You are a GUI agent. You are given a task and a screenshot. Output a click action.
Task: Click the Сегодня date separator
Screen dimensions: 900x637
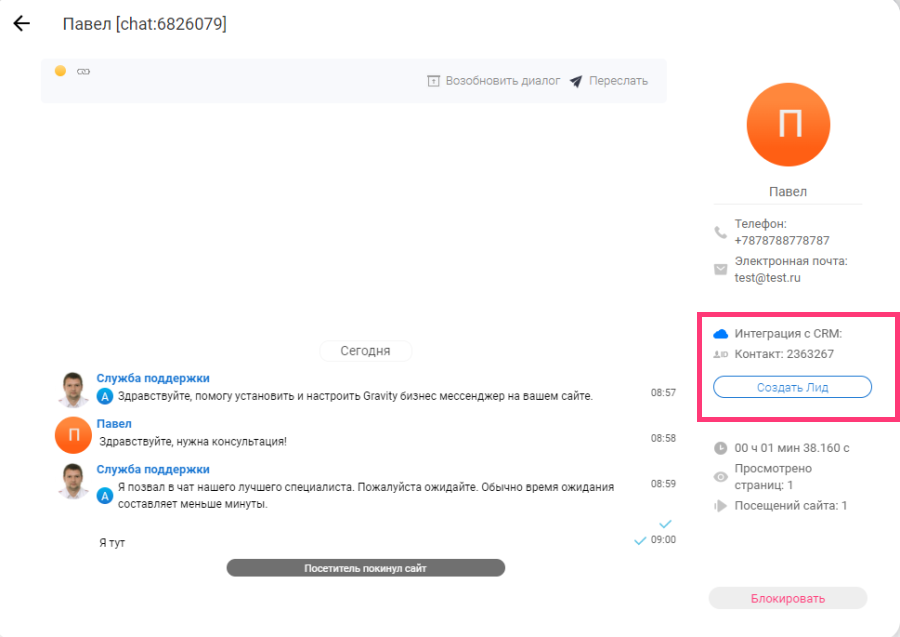tap(365, 351)
